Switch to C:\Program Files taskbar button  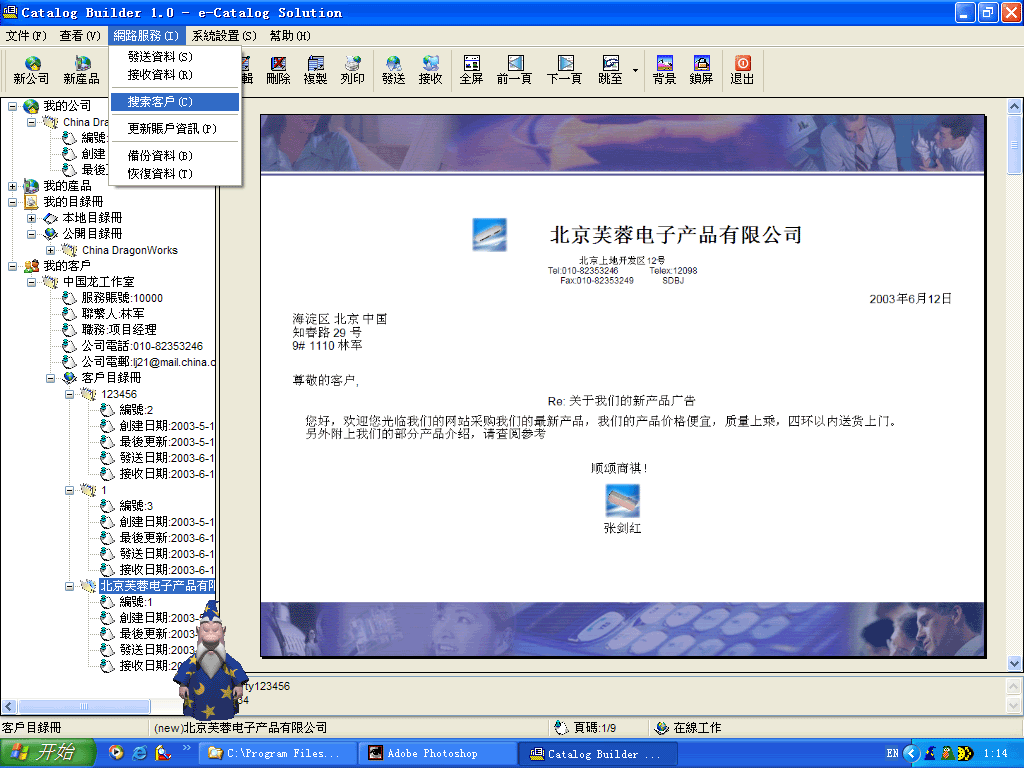click(x=277, y=754)
